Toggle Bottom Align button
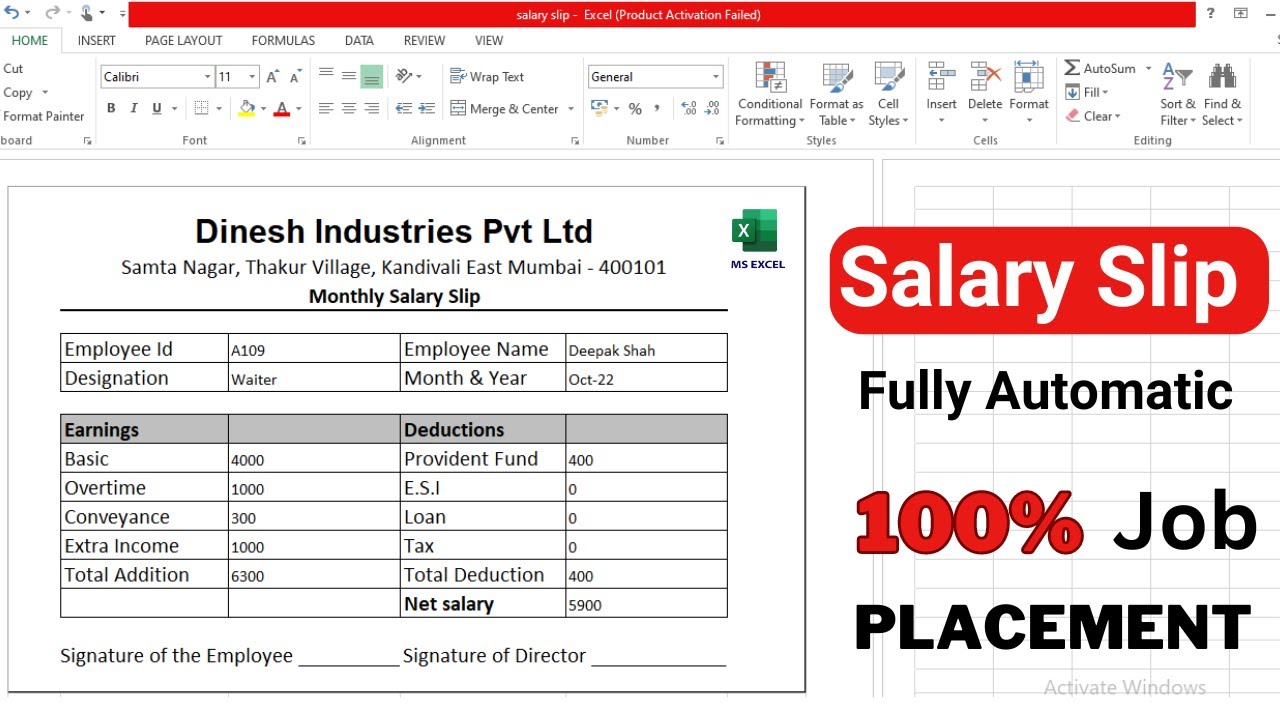The height and width of the screenshot is (720, 1280). (x=371, y=76)
